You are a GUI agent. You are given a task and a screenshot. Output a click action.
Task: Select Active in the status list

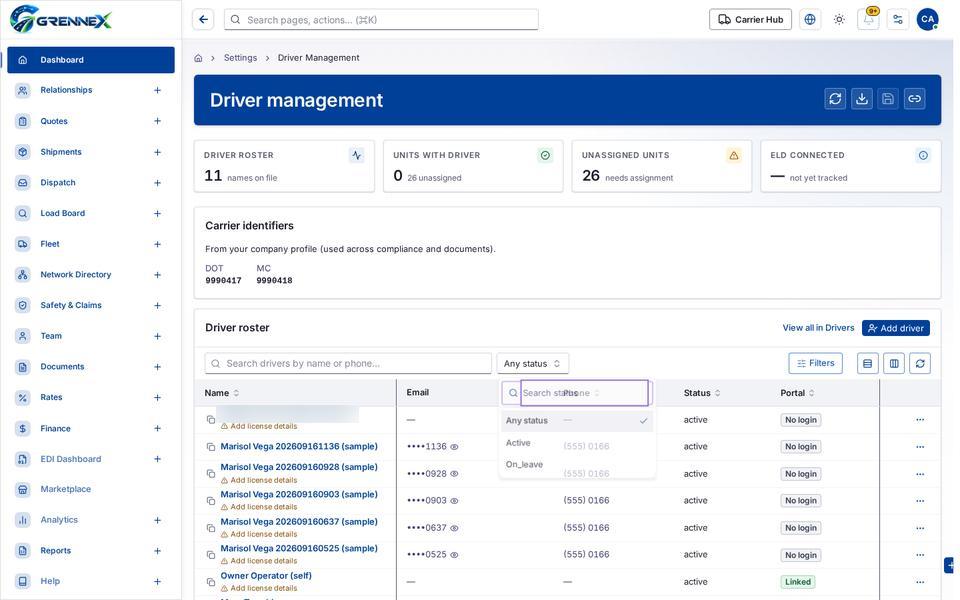pos(577,443)
